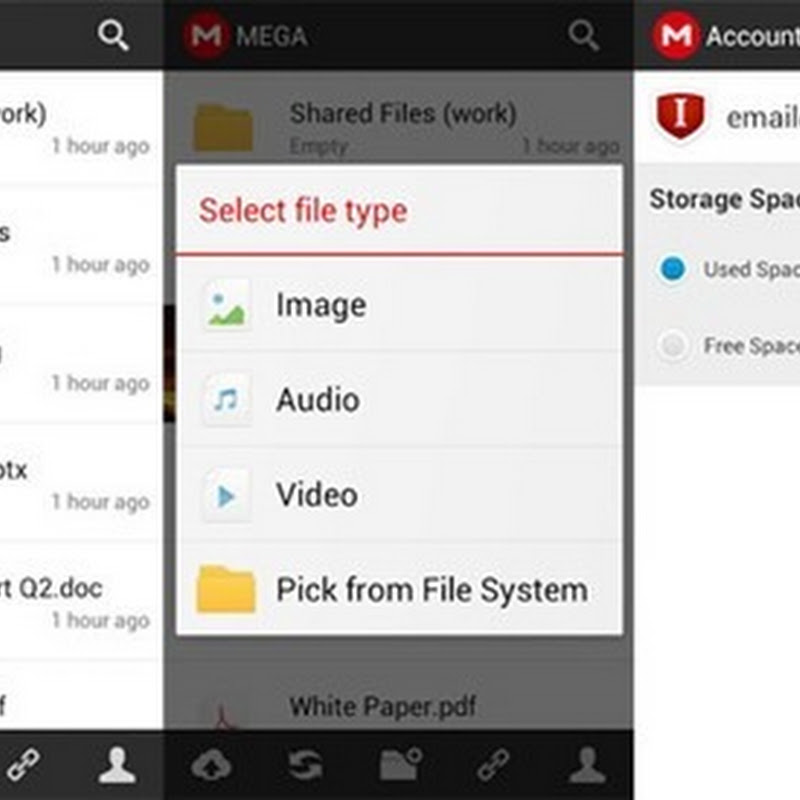Tap link chain icon in middle bottom bar
The width and height of the screenshot is (800, 800).
pos(493,765)
